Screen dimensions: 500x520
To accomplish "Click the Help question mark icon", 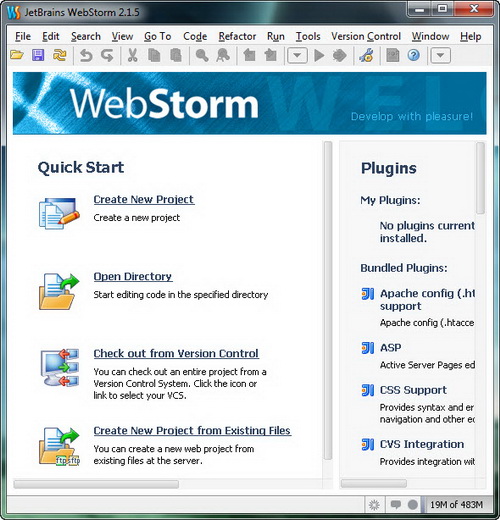I will [x=414, y=55].
